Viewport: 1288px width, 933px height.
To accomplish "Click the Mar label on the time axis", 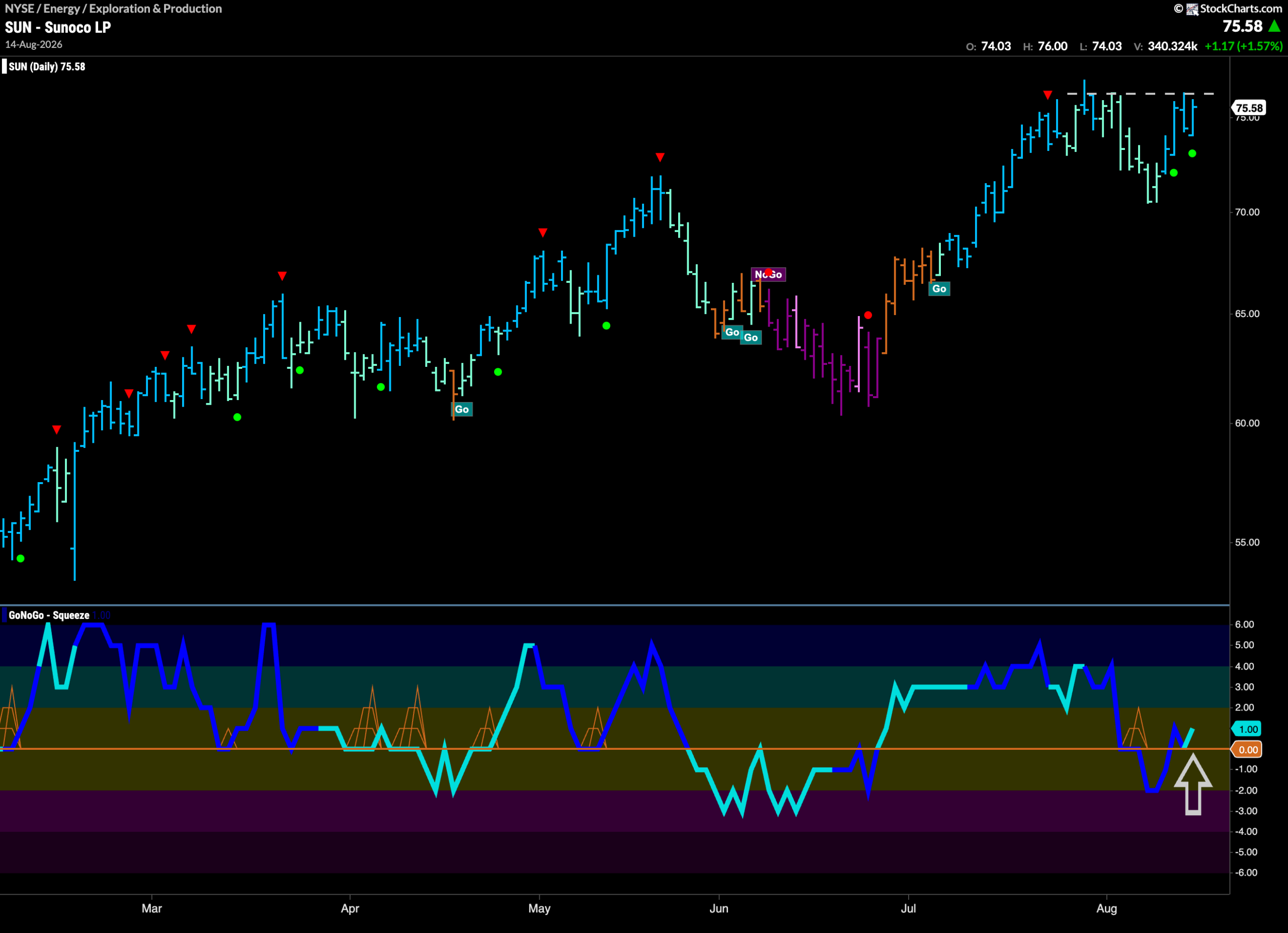I will [x=151, y=908].
